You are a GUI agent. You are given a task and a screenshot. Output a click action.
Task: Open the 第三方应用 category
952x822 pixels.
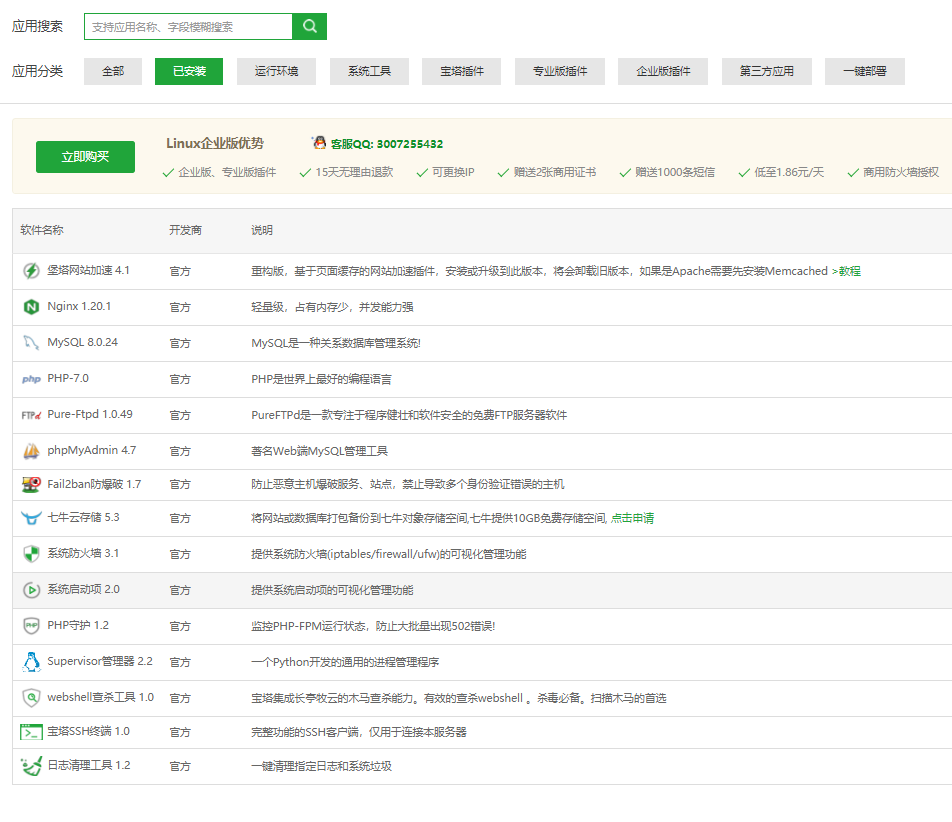tap(766, 71)
